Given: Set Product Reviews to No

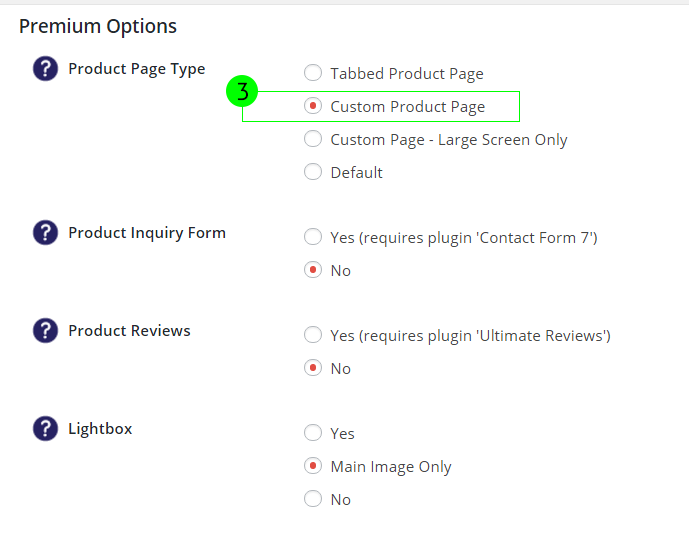Looking at the screenshot, I should pyautogui.click(x=313, y=367).
